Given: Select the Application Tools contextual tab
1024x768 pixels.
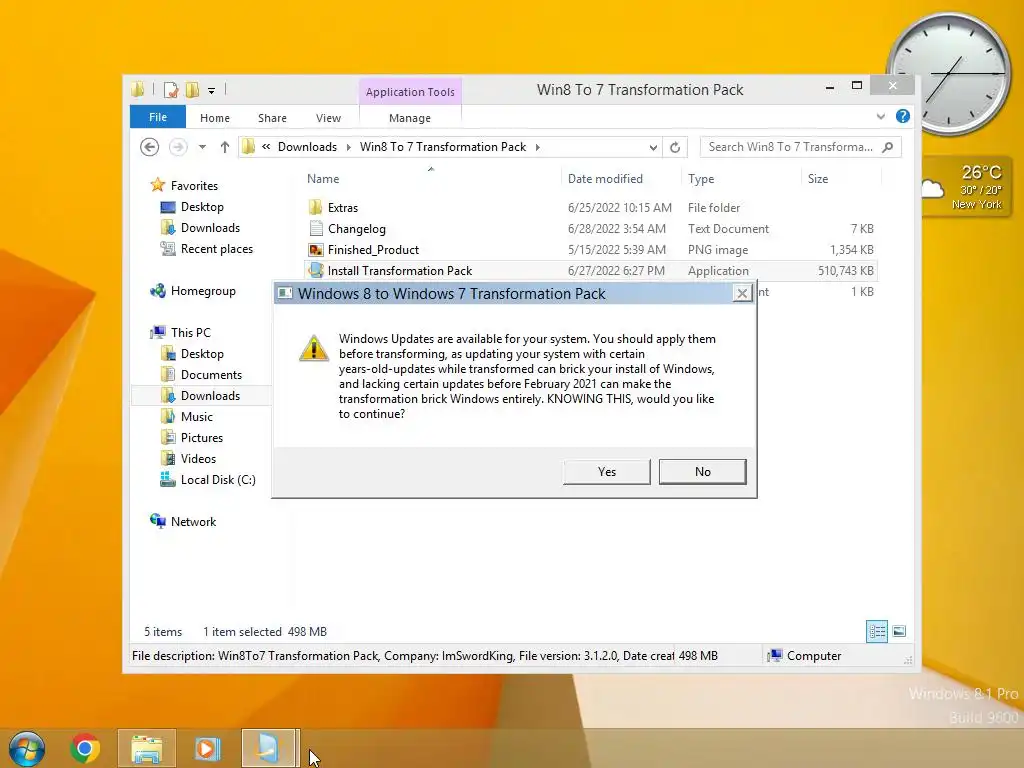Looking at the screenshot, I should click(410, 92).
